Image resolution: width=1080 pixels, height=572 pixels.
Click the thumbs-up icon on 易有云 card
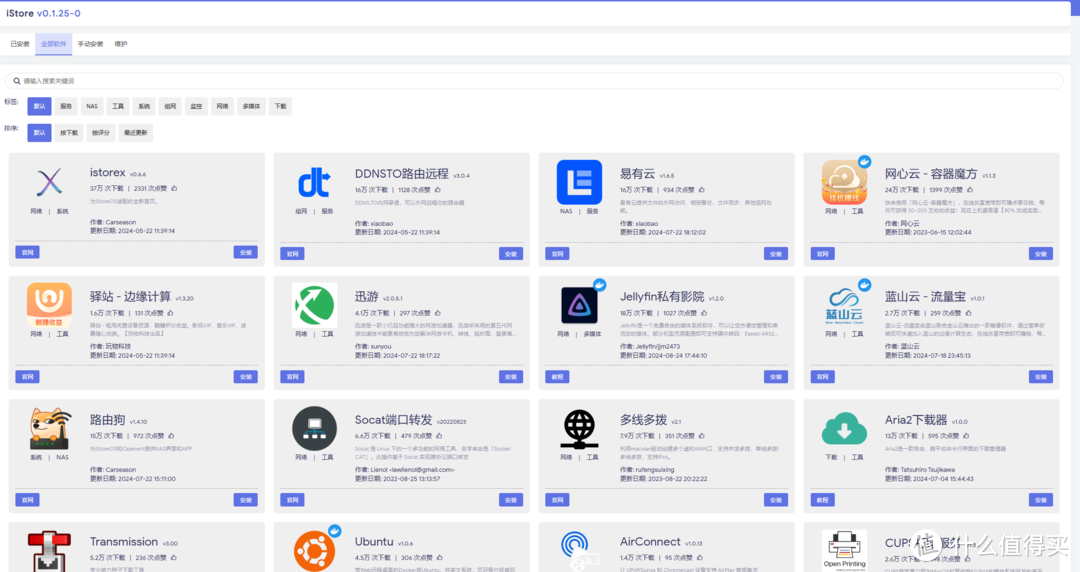click(x=702, y=190)
